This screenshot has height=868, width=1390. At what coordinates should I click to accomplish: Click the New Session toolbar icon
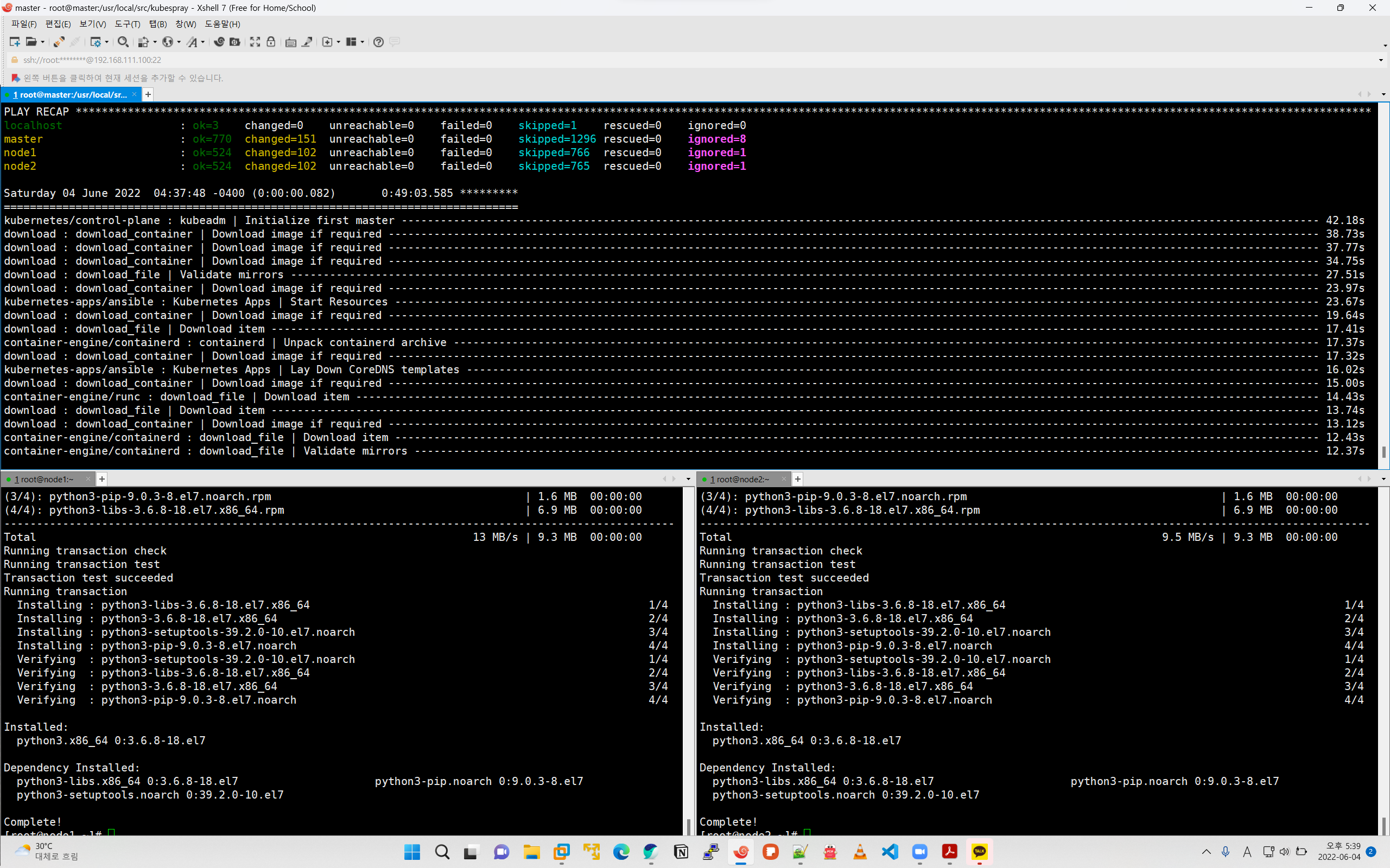point(15,42)
